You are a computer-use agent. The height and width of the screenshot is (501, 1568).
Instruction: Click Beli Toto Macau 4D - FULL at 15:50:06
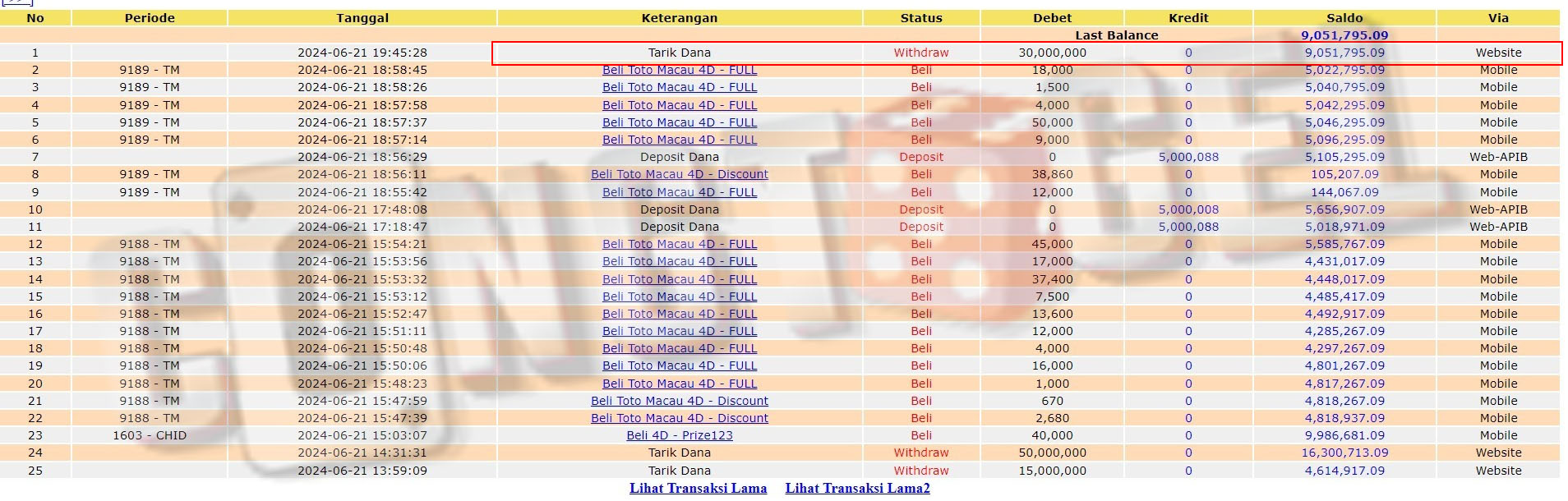coord(679,365)
